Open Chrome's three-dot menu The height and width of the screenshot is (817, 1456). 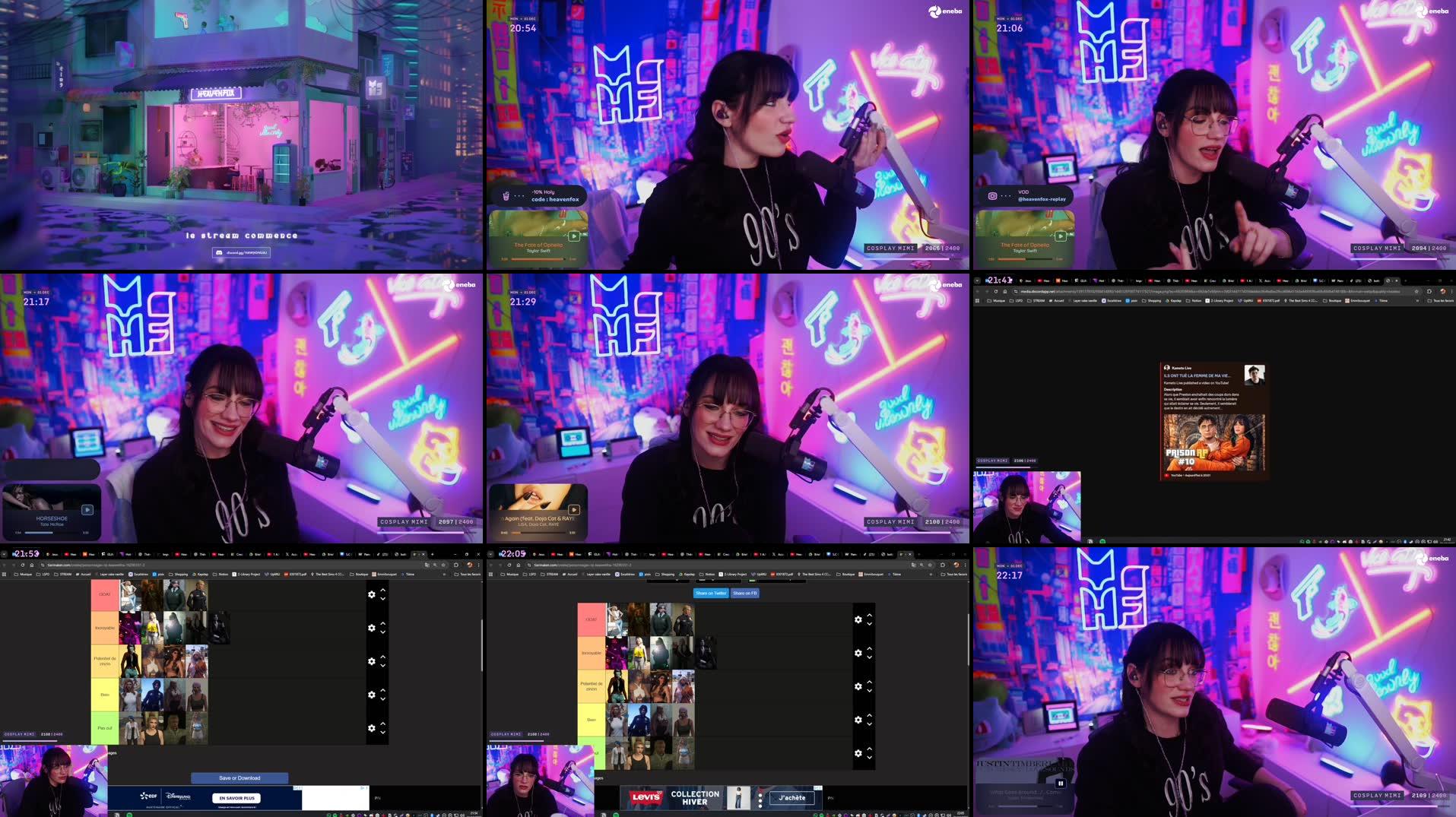[x=479, y=565]
